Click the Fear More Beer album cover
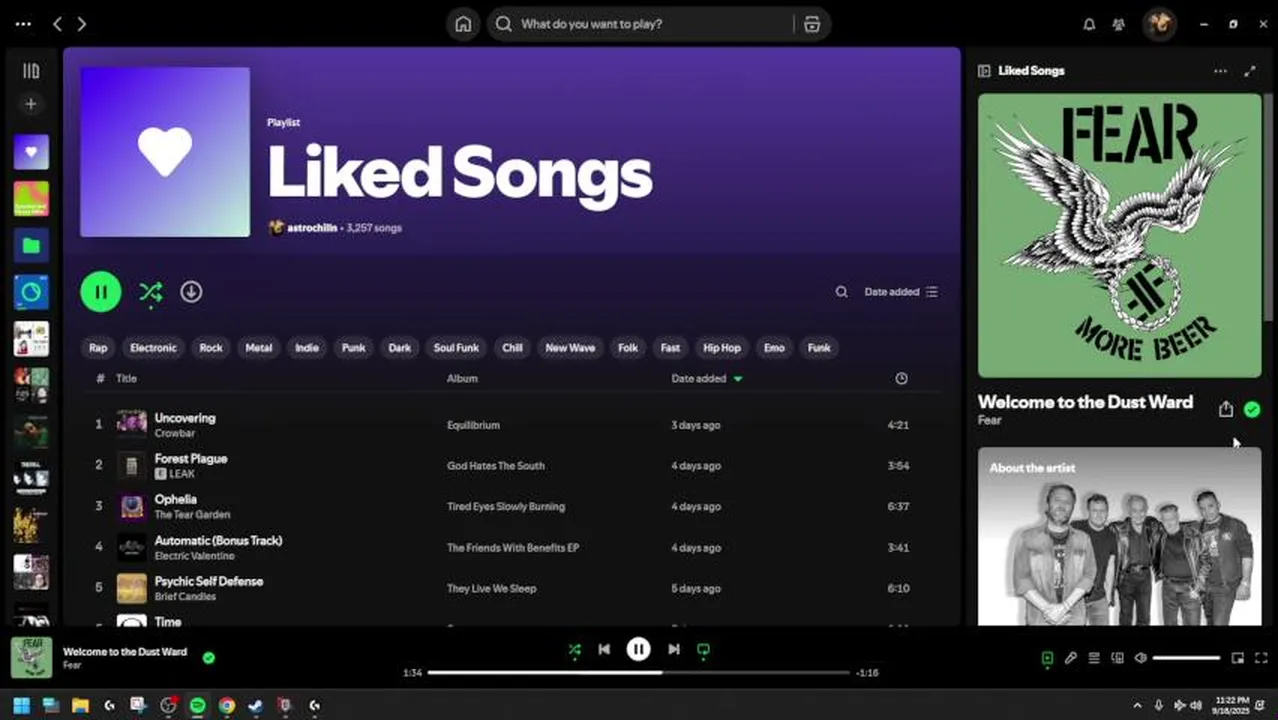The image size is (1278, 720). (x=1119, y=236)
